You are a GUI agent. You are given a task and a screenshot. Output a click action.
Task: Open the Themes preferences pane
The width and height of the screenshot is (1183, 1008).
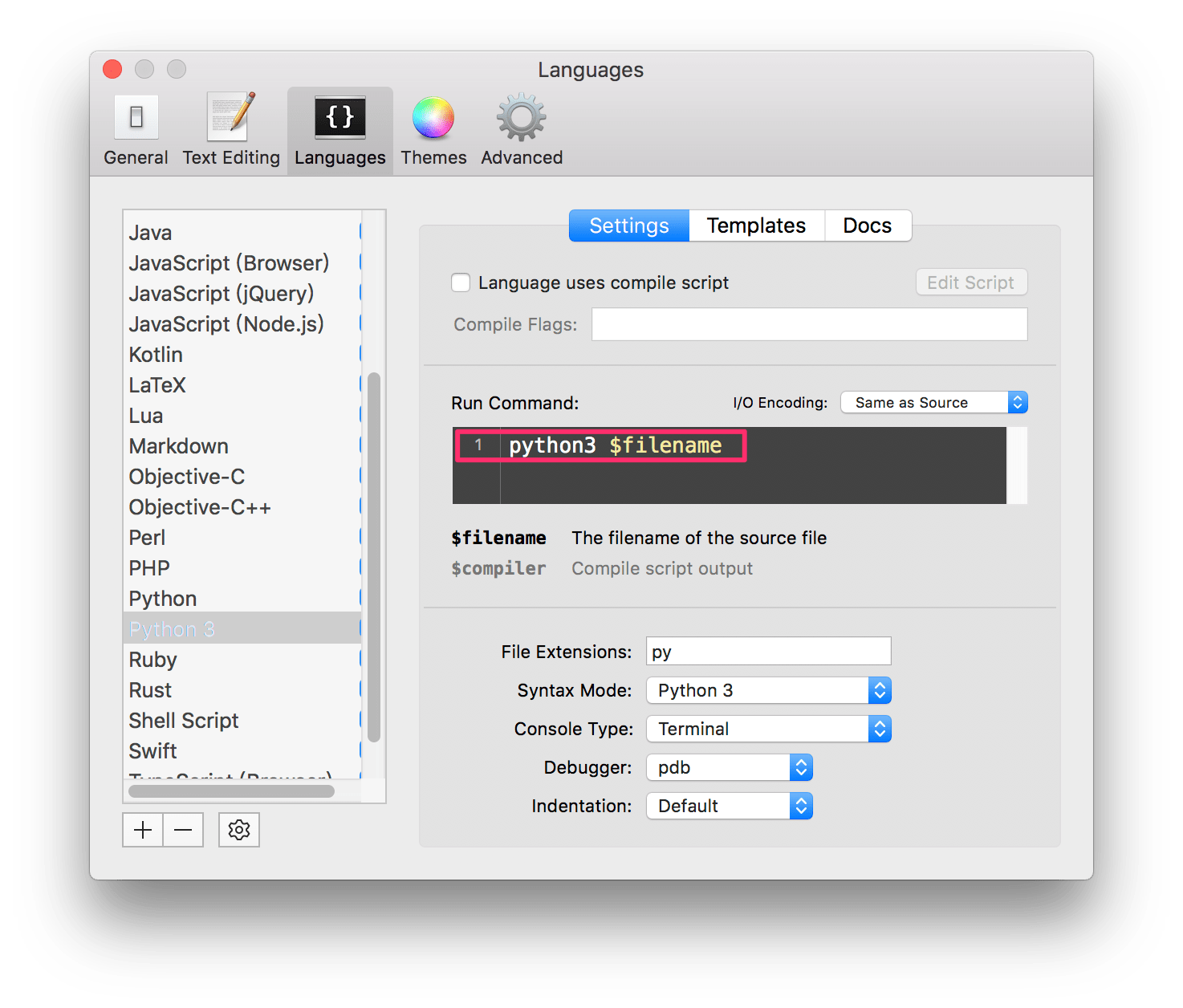[433, 128]
